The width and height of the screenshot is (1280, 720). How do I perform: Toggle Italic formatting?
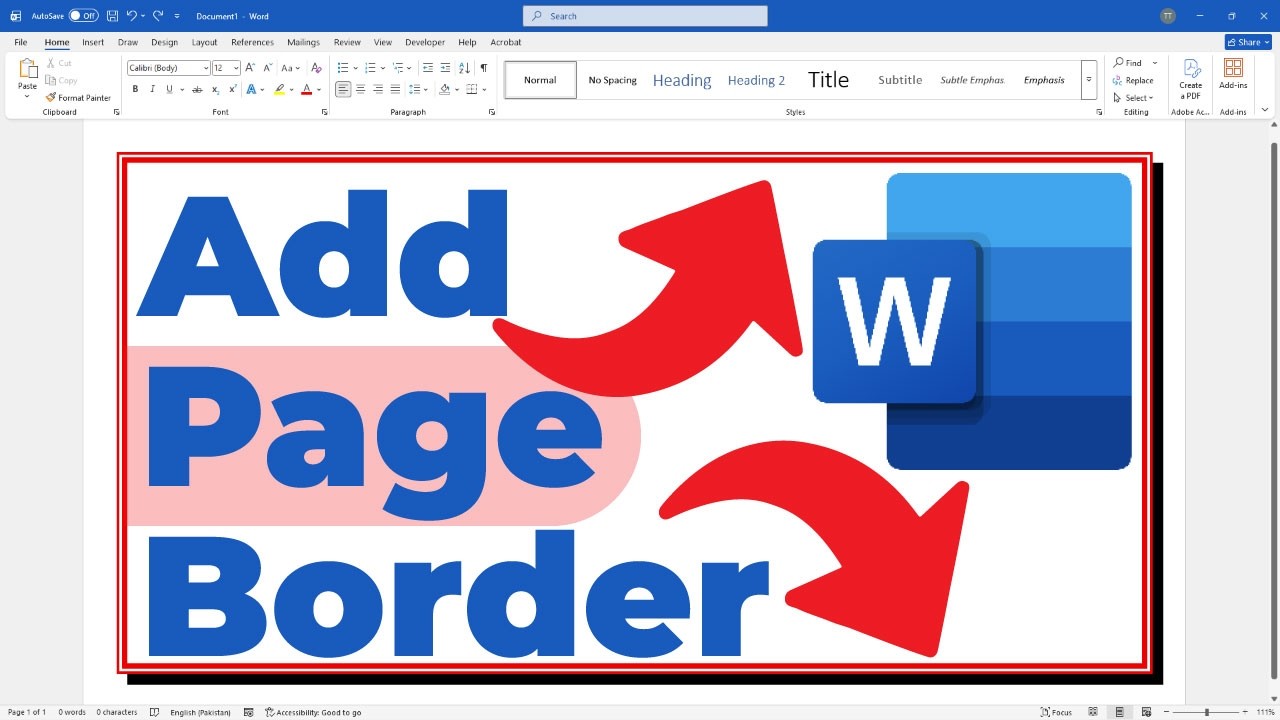(x=152, y=89)
